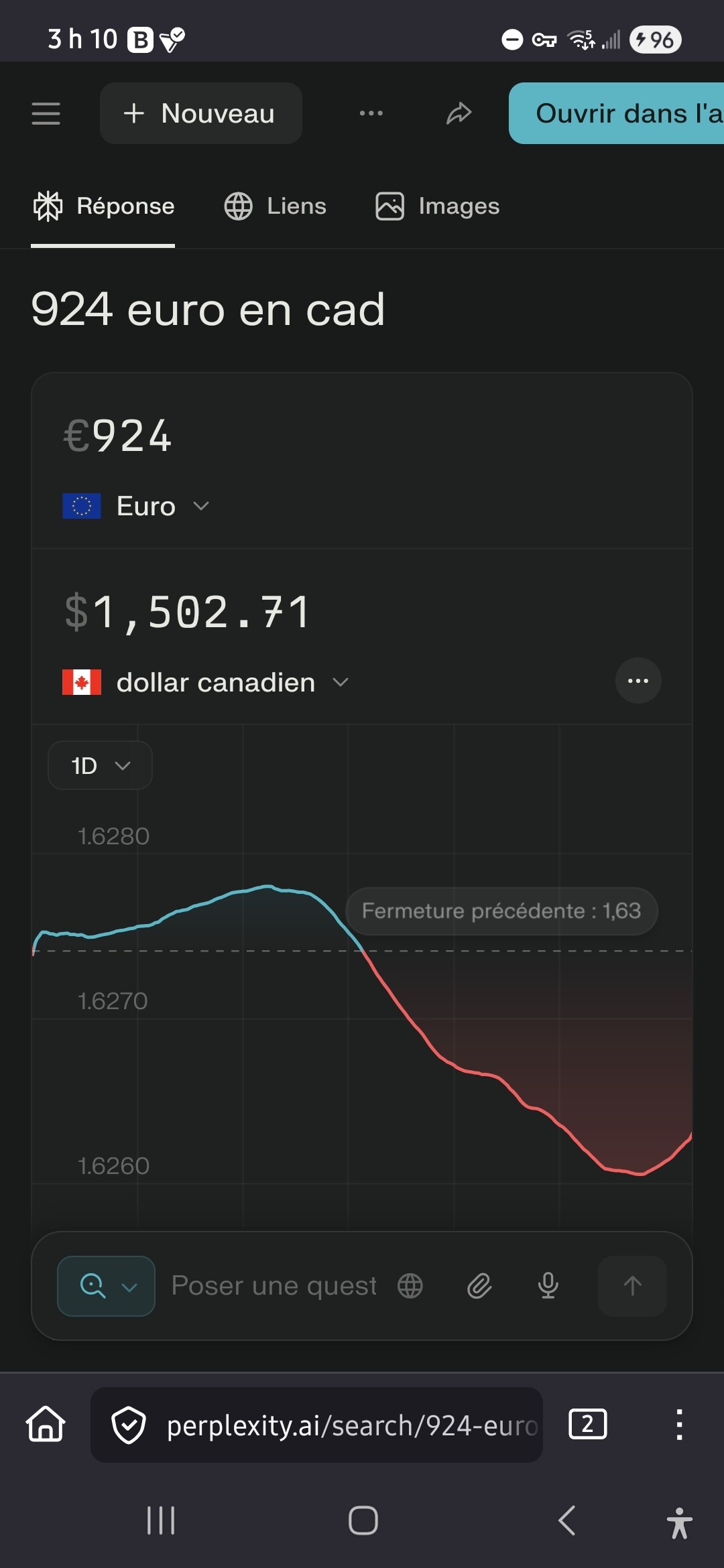Switch to the Images tab
The image size is (724, 1568).
[x=438, y=206]
